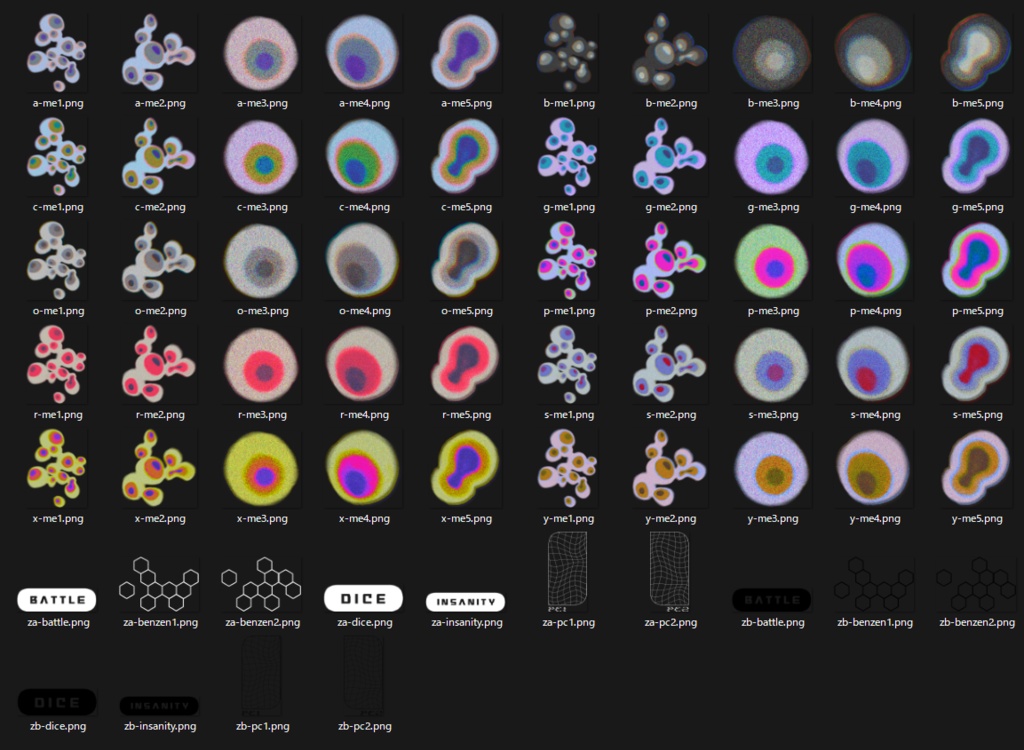The image size is (1024, 750).
Task: Select the p-me5.png thumbnail
Action: coord(977,261)
